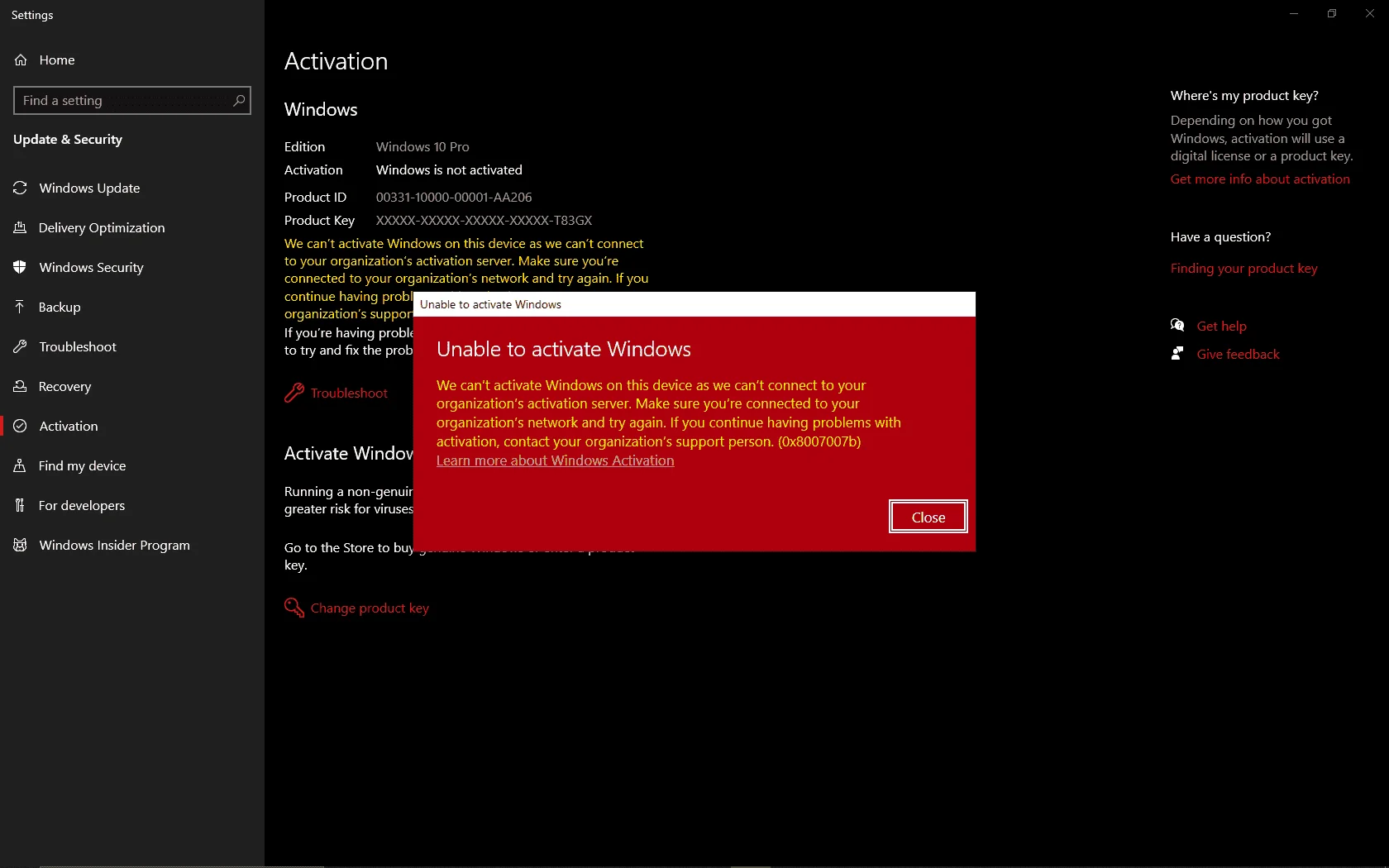This screenshot has height=868, width=1389.
Task: Restore down the Settings window
Action: click(1332, 14)
